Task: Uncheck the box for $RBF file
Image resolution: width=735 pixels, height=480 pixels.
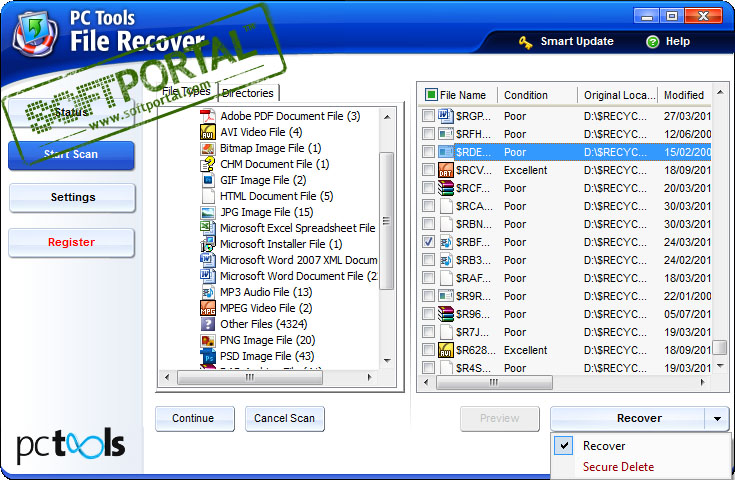Action: point(428,242)
